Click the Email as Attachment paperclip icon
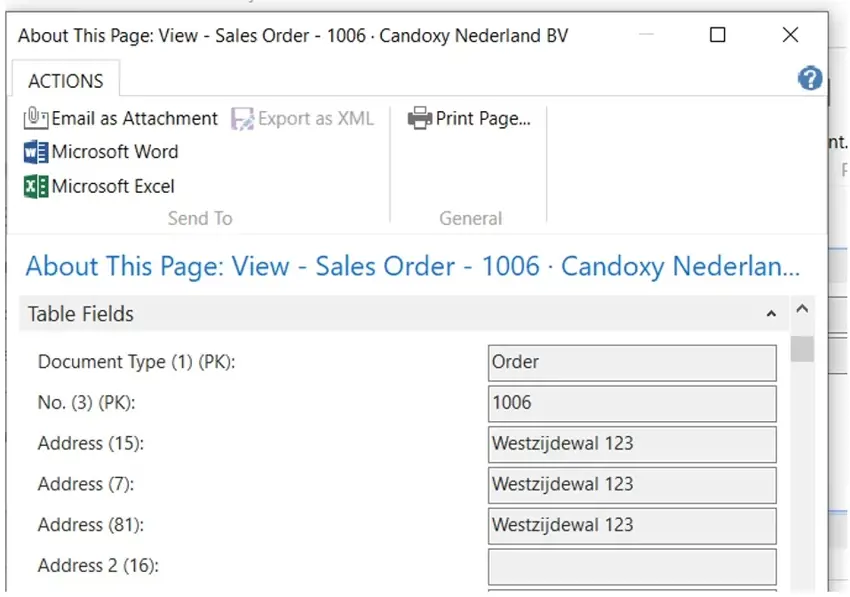Image resolution: width=850 pixels, height=597 pixels. click(35, 119)
